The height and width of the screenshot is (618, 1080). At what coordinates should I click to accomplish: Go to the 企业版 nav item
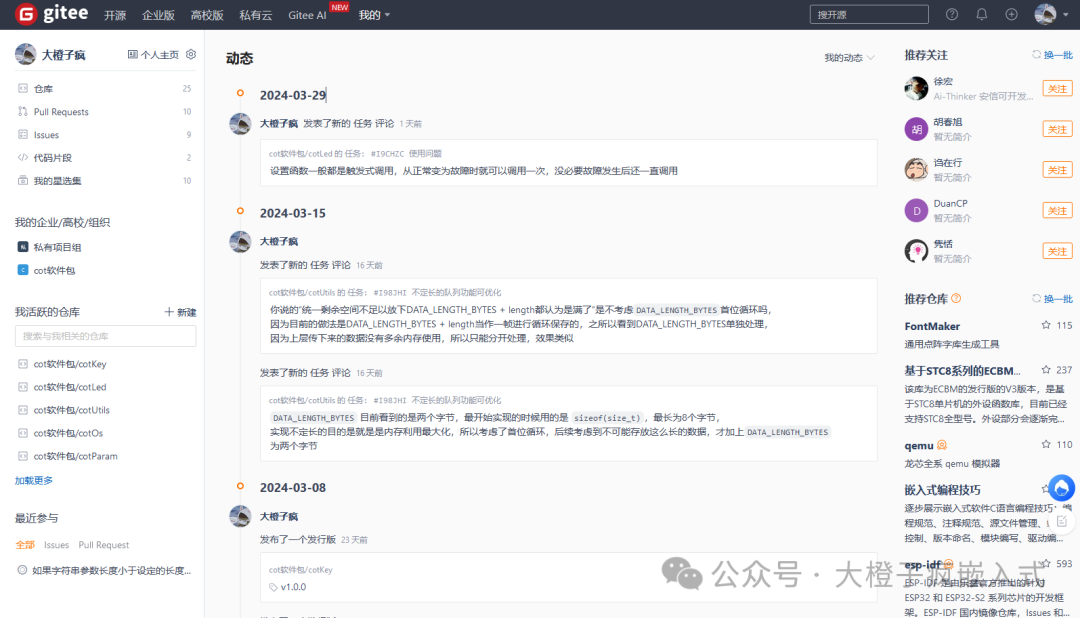pos(158,15)
